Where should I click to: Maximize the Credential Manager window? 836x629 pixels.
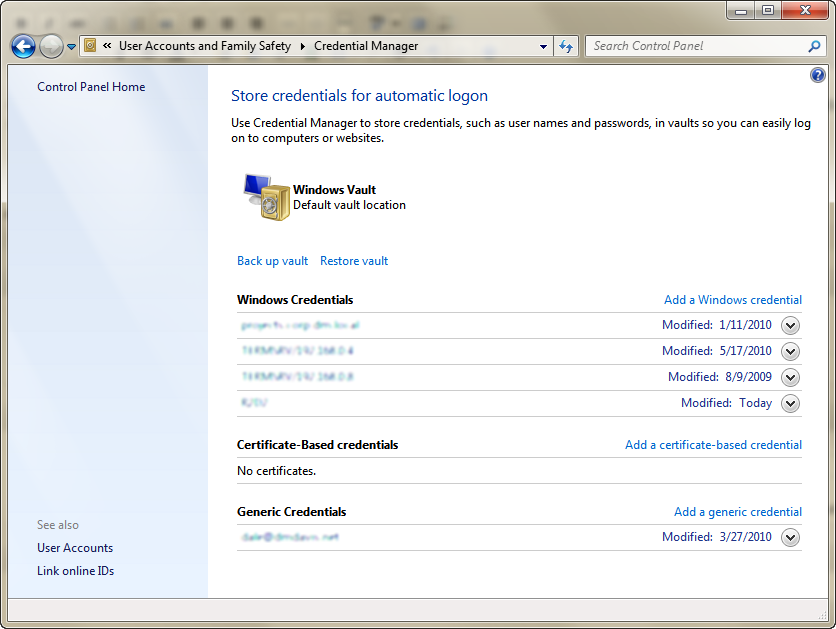tap(768, 11)
